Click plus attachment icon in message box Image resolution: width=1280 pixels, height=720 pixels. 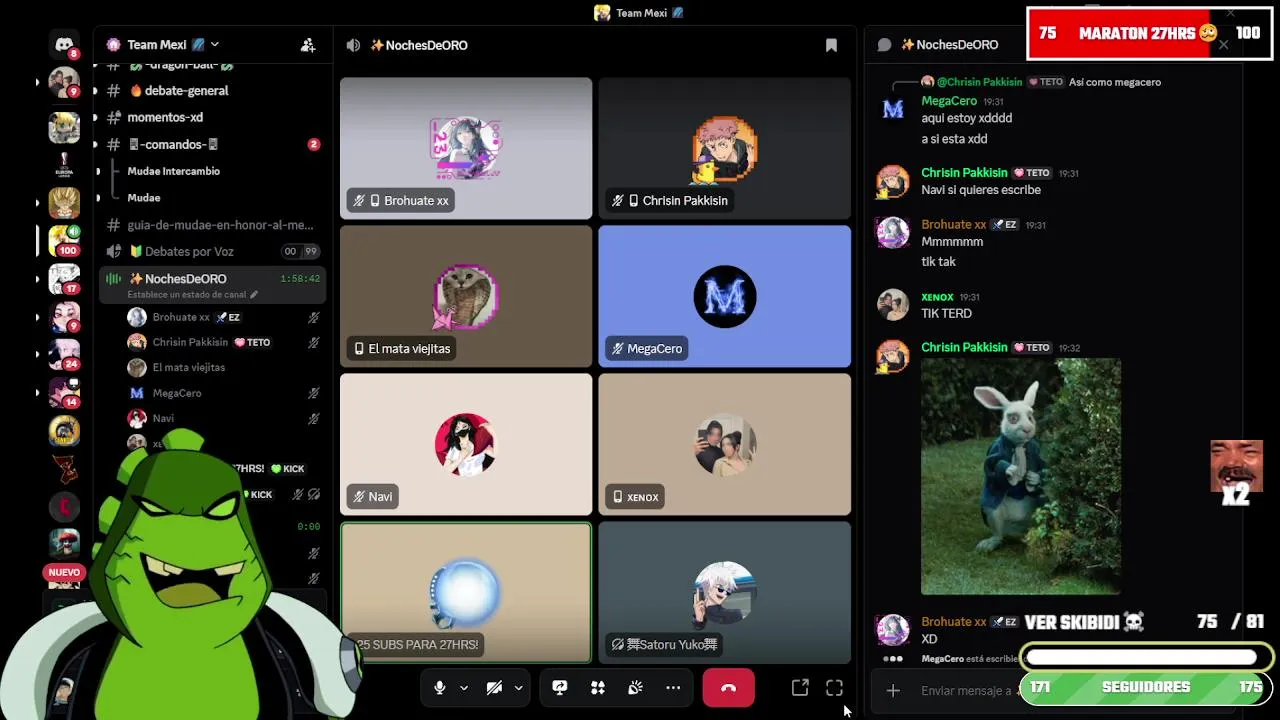click(893, 690)
